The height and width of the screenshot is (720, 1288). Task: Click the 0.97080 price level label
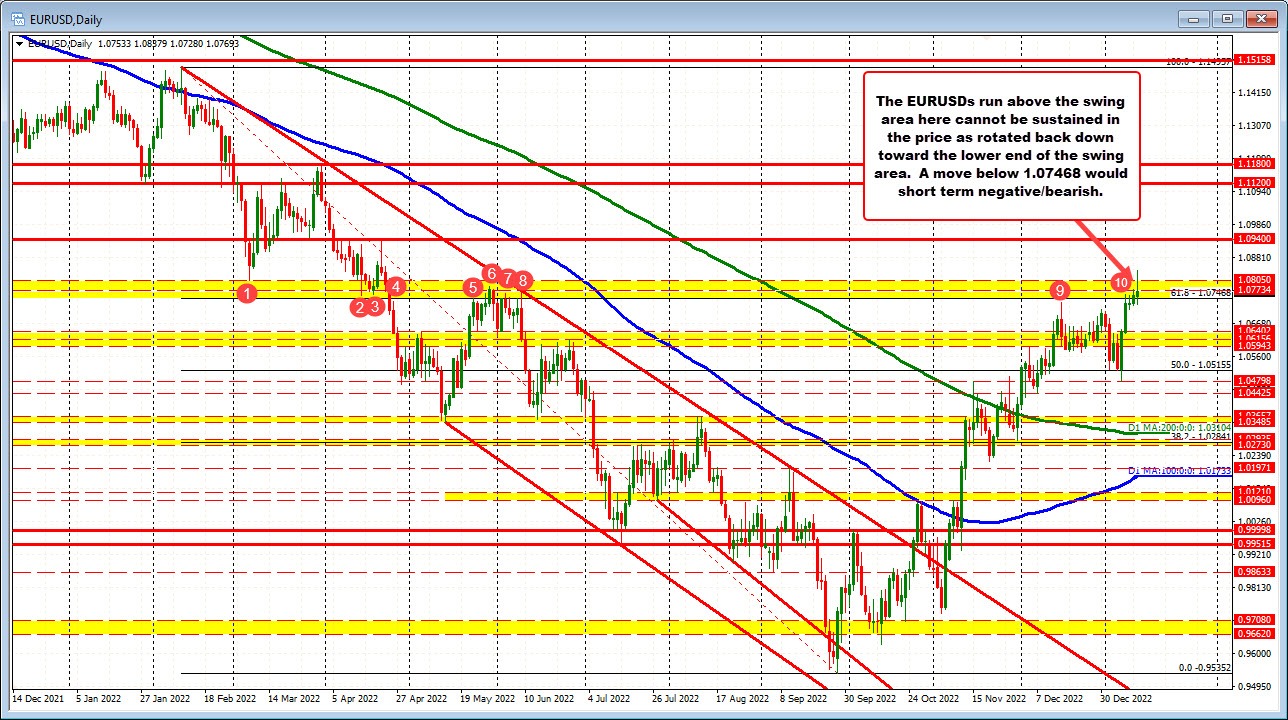coord(1254,621)
